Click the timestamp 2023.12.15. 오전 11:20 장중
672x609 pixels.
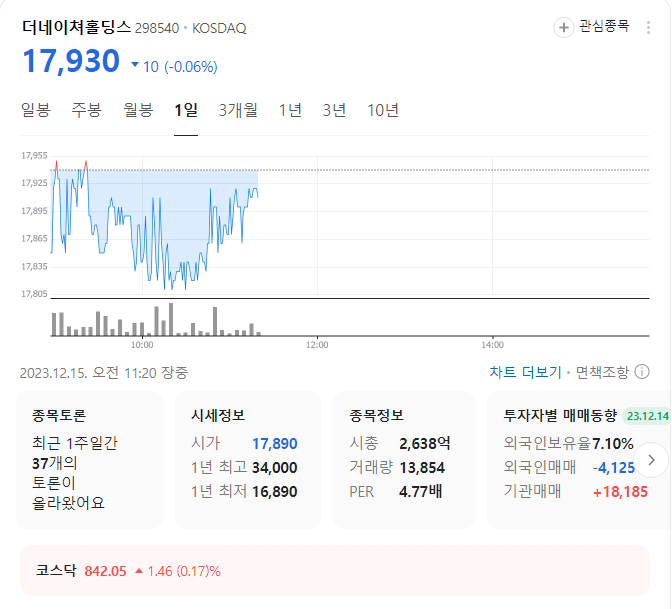[x=104, y=373]
